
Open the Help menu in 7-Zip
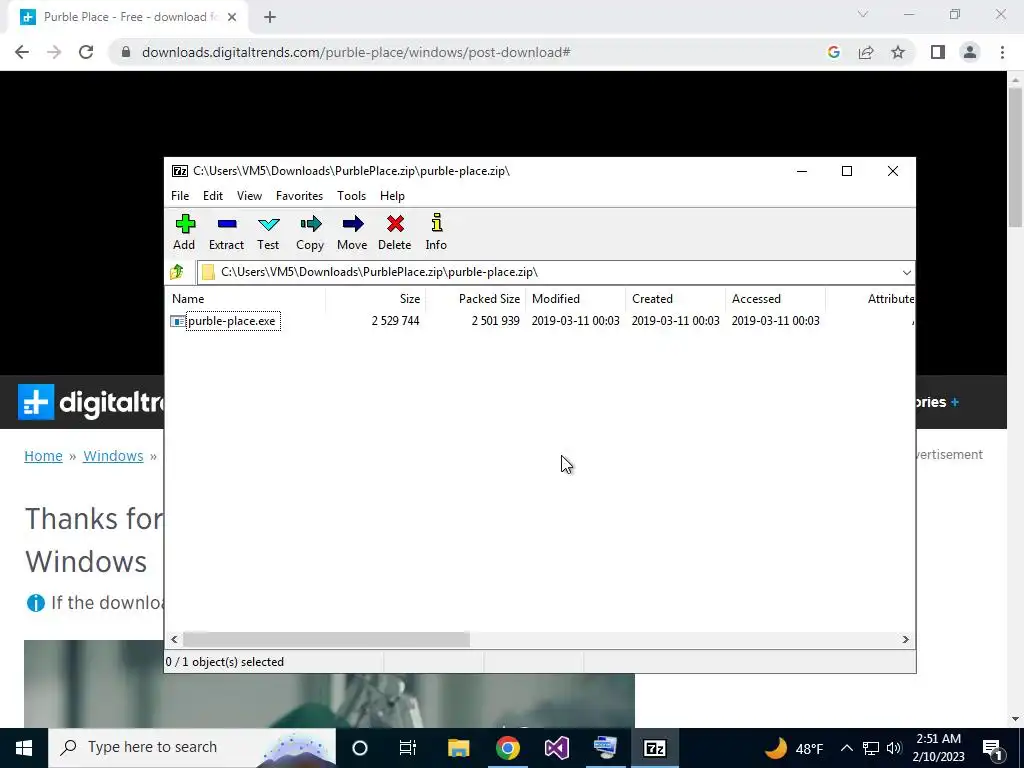(392, 196)
